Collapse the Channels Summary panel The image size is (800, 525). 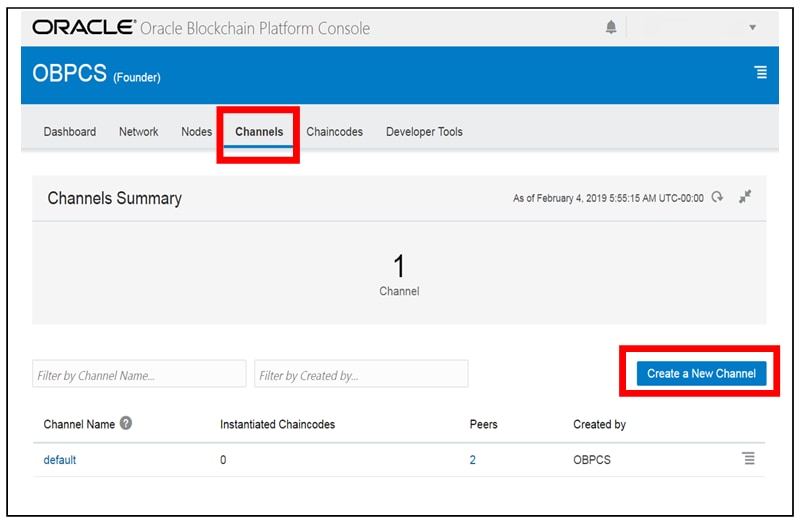pos(745,197)
